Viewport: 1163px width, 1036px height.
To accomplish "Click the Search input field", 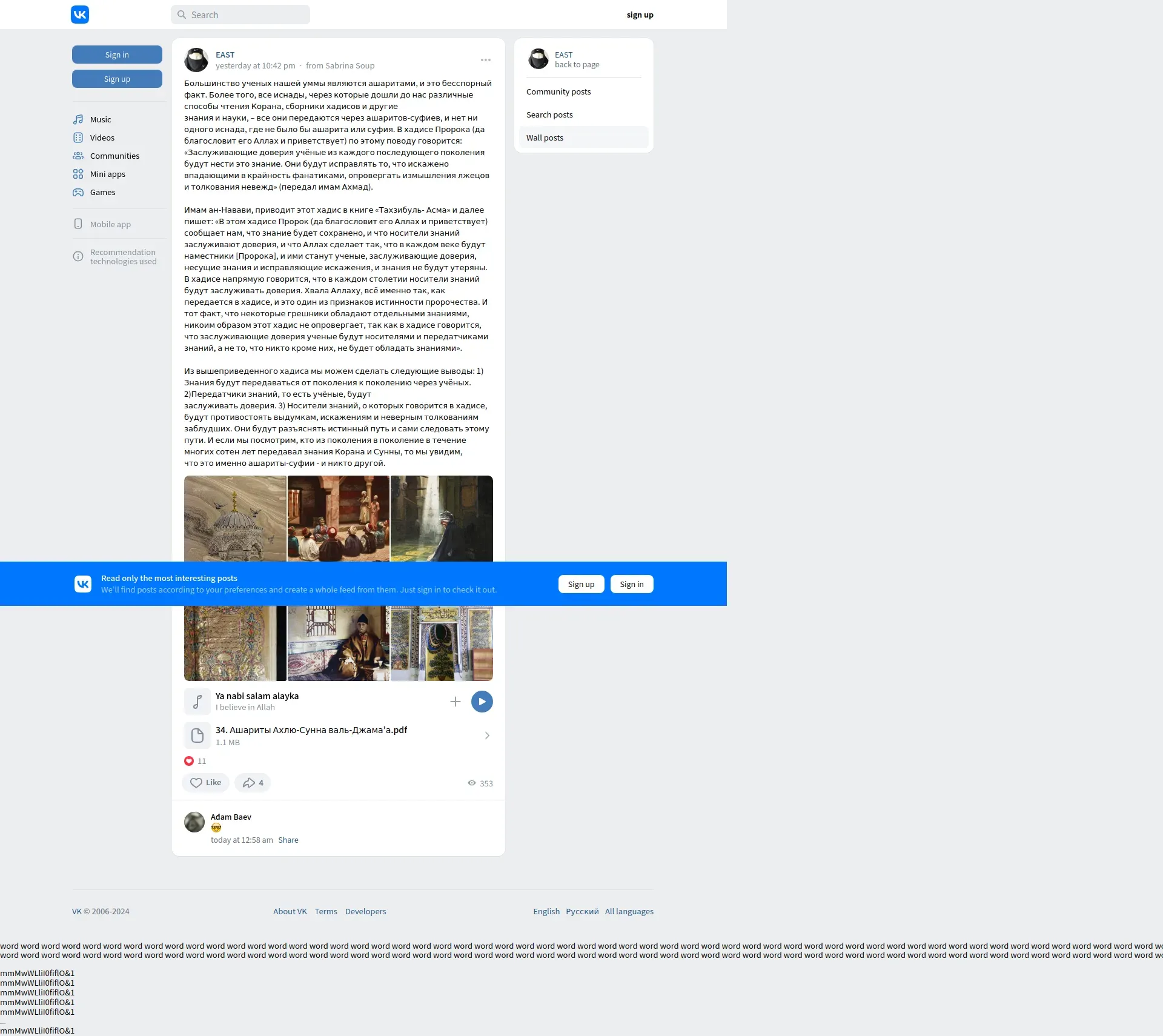I will click(240, 15).
